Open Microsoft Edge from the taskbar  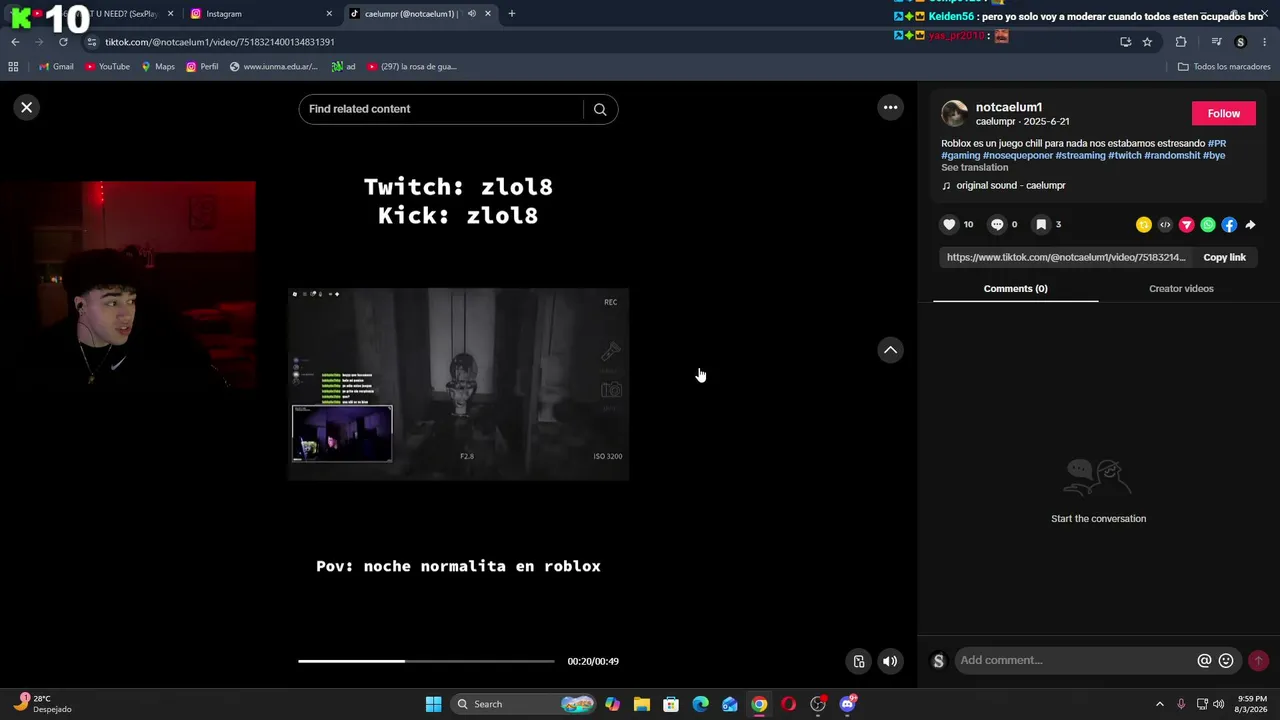(701, 704)
